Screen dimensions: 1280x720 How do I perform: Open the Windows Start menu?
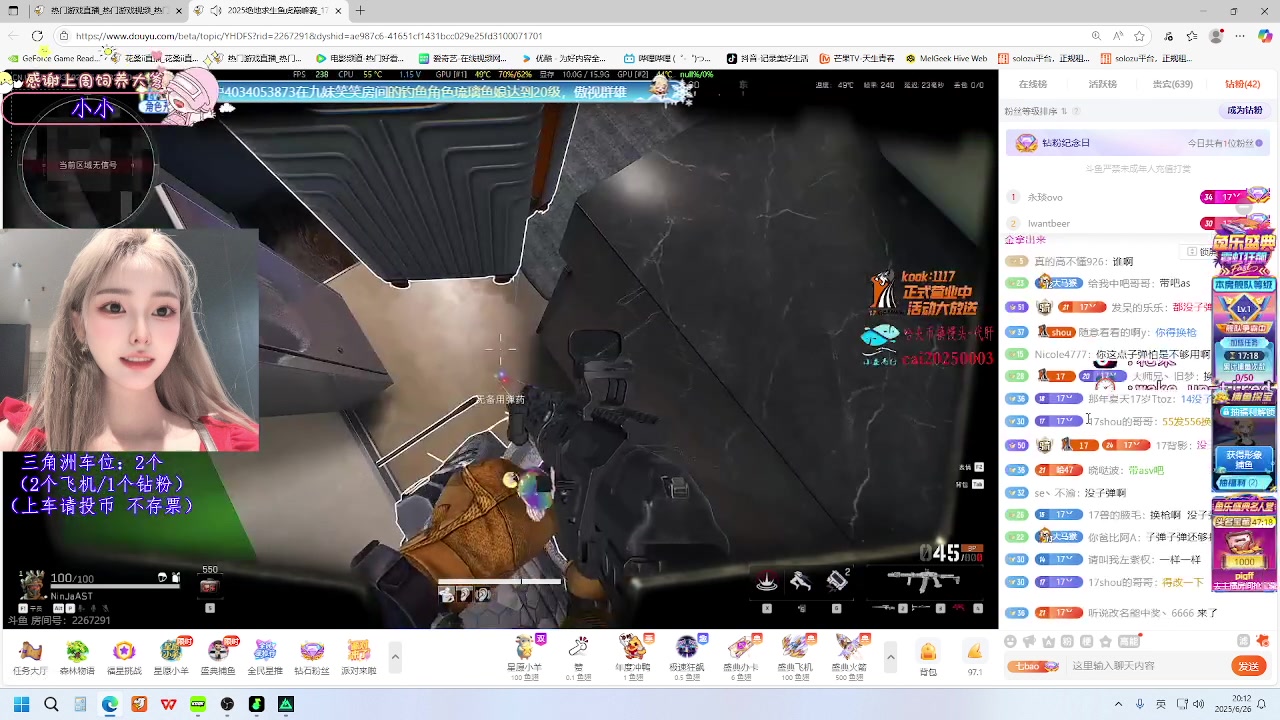pos(21,705)
